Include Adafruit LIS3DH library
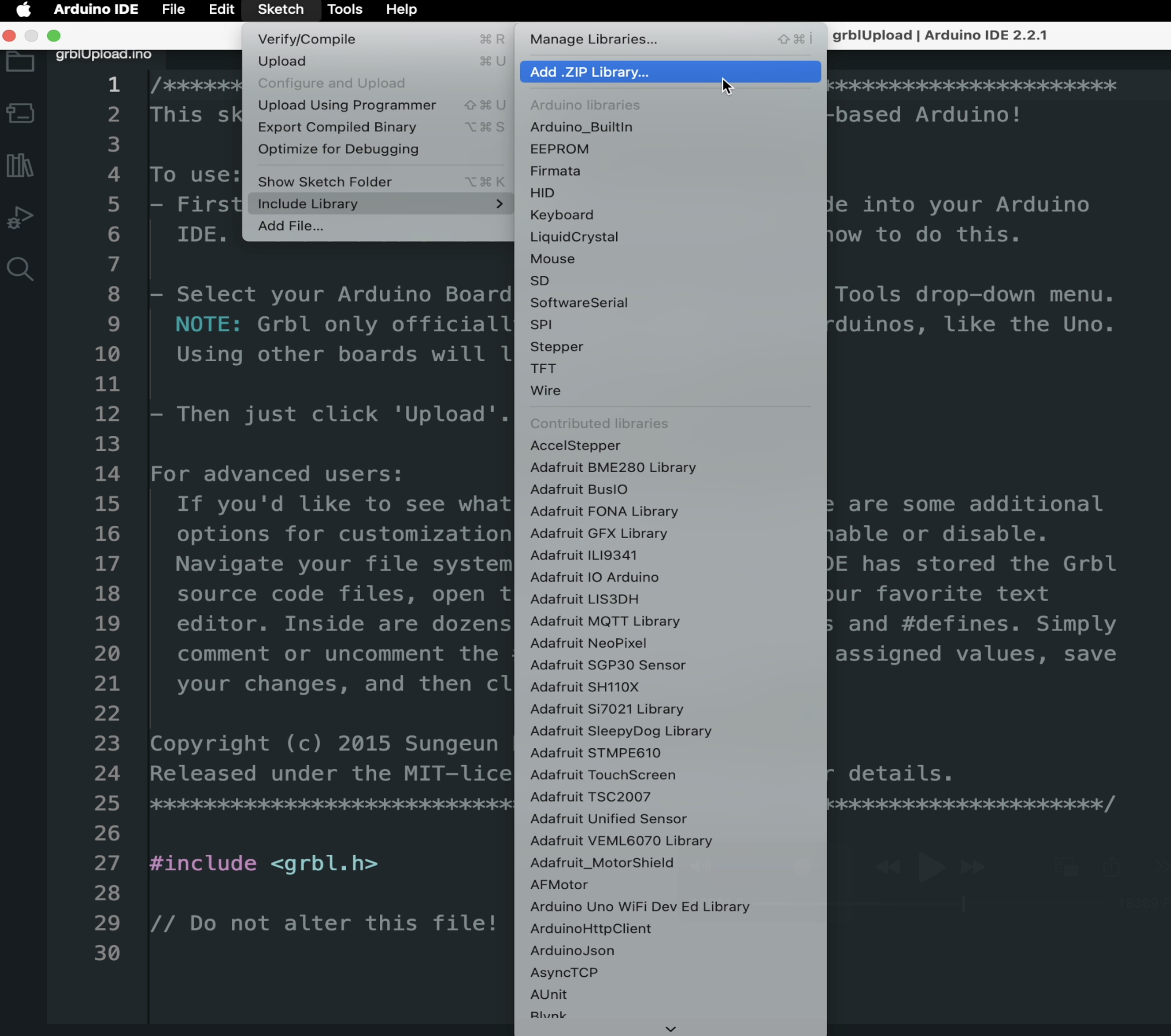The image size is (1171, 1036). (x=670, y=599)
